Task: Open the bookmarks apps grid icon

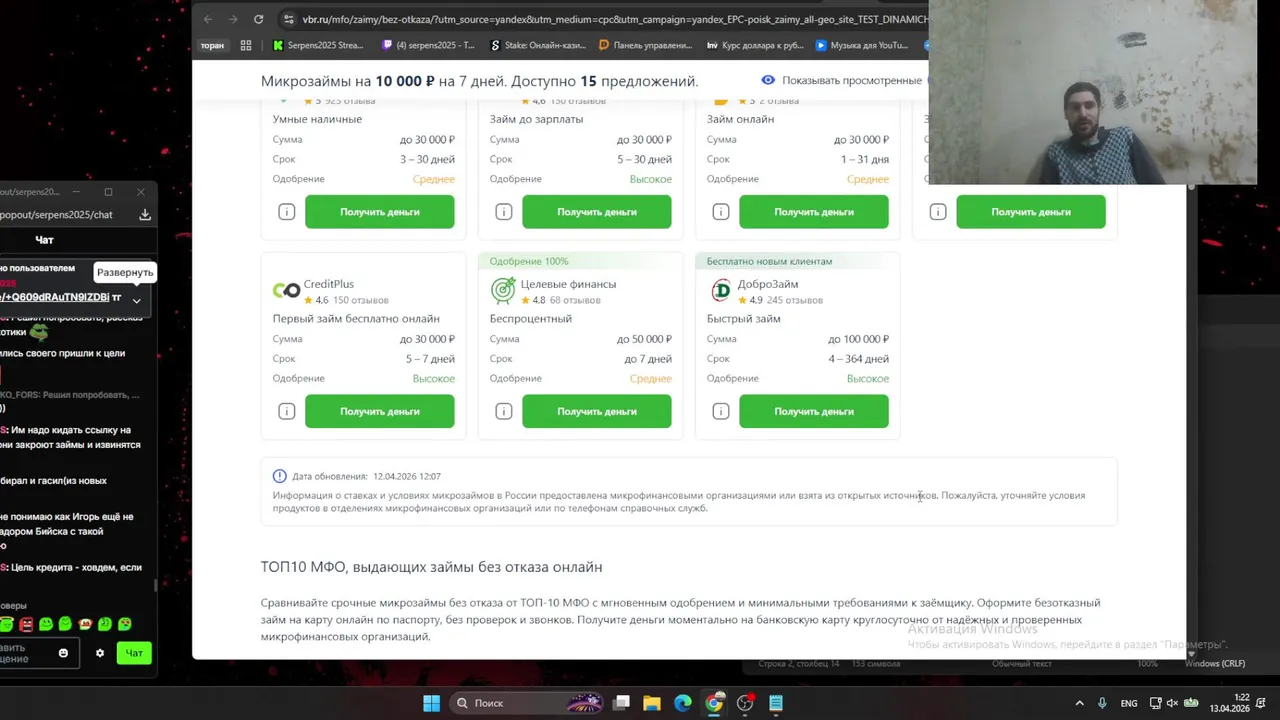Action: click(246, 45)
